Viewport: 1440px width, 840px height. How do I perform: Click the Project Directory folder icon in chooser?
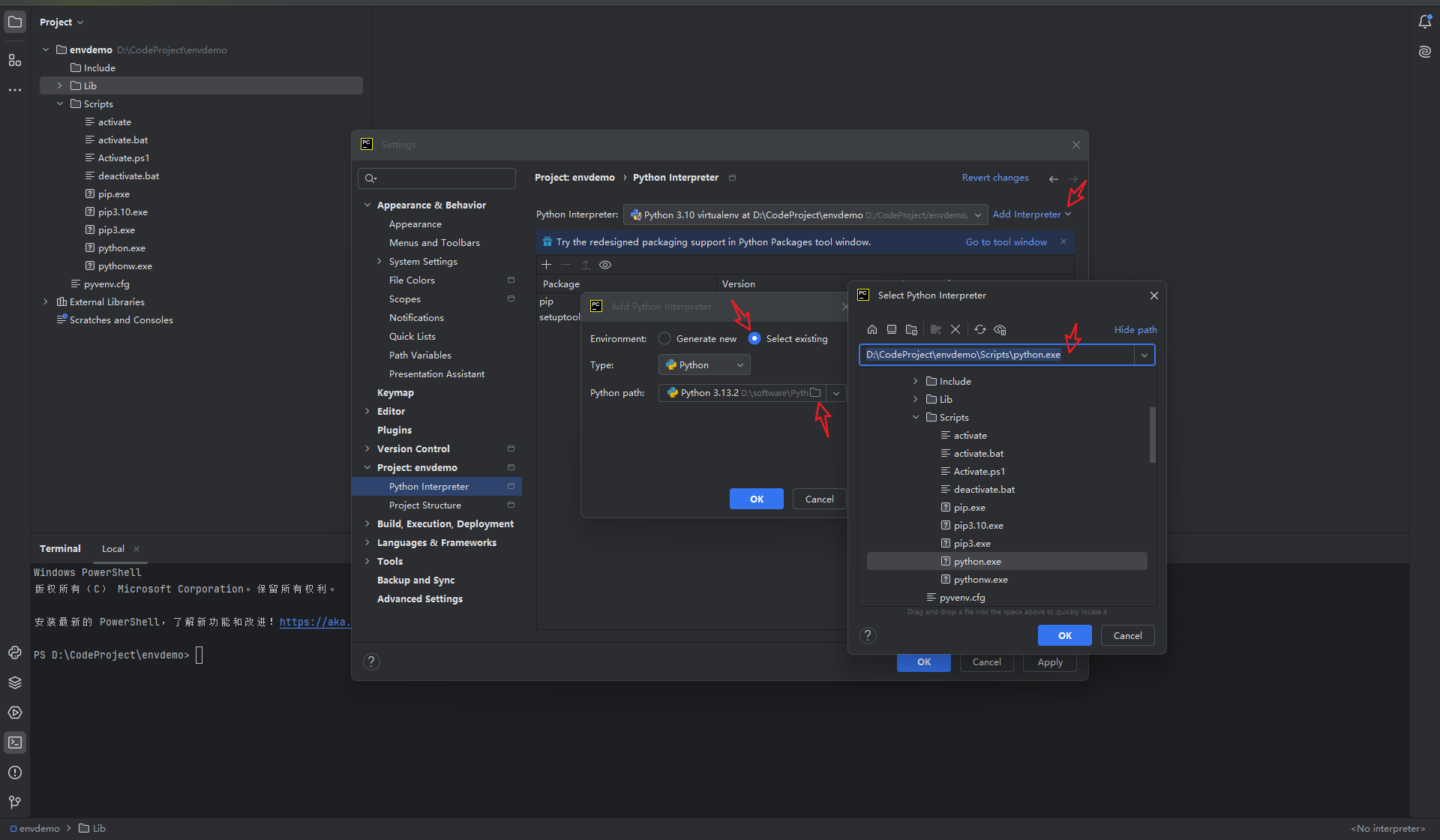911,329
